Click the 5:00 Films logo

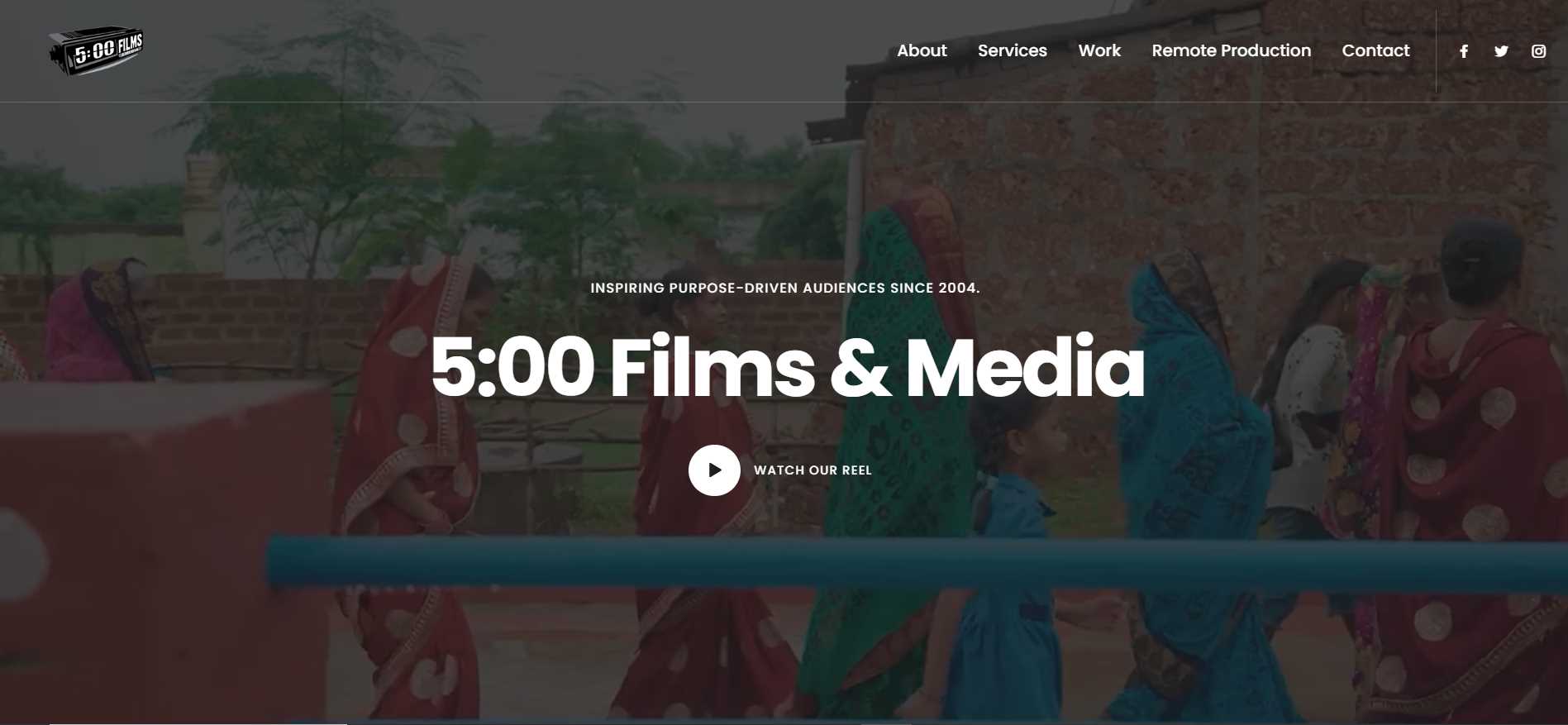97,50
